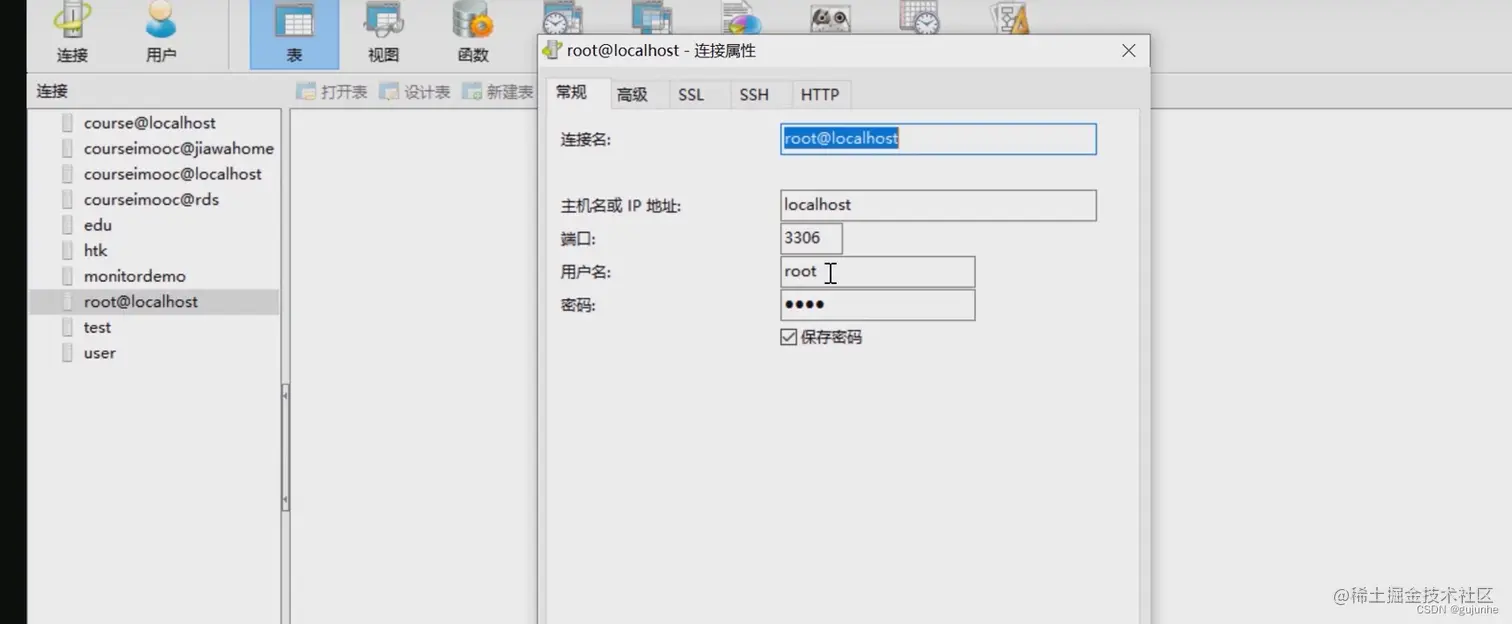1512x624 pixels.
Task: Click the 打开表 button
Action: [x=332, y=91]
